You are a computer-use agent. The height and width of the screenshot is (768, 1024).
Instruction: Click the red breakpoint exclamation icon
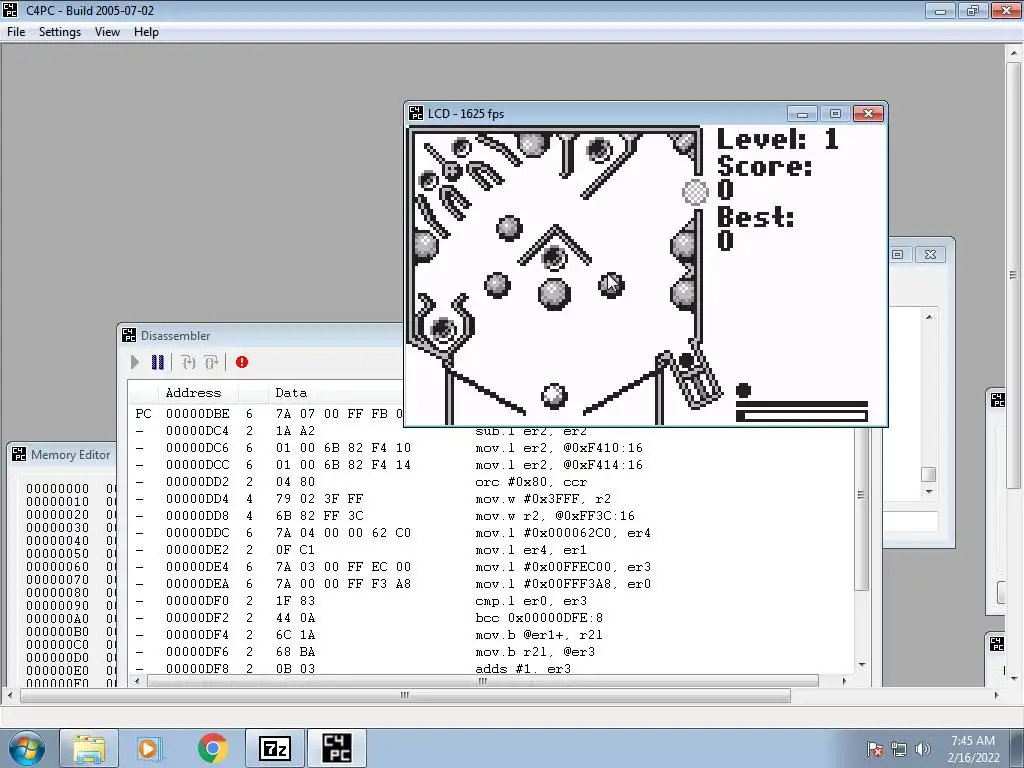242,362
